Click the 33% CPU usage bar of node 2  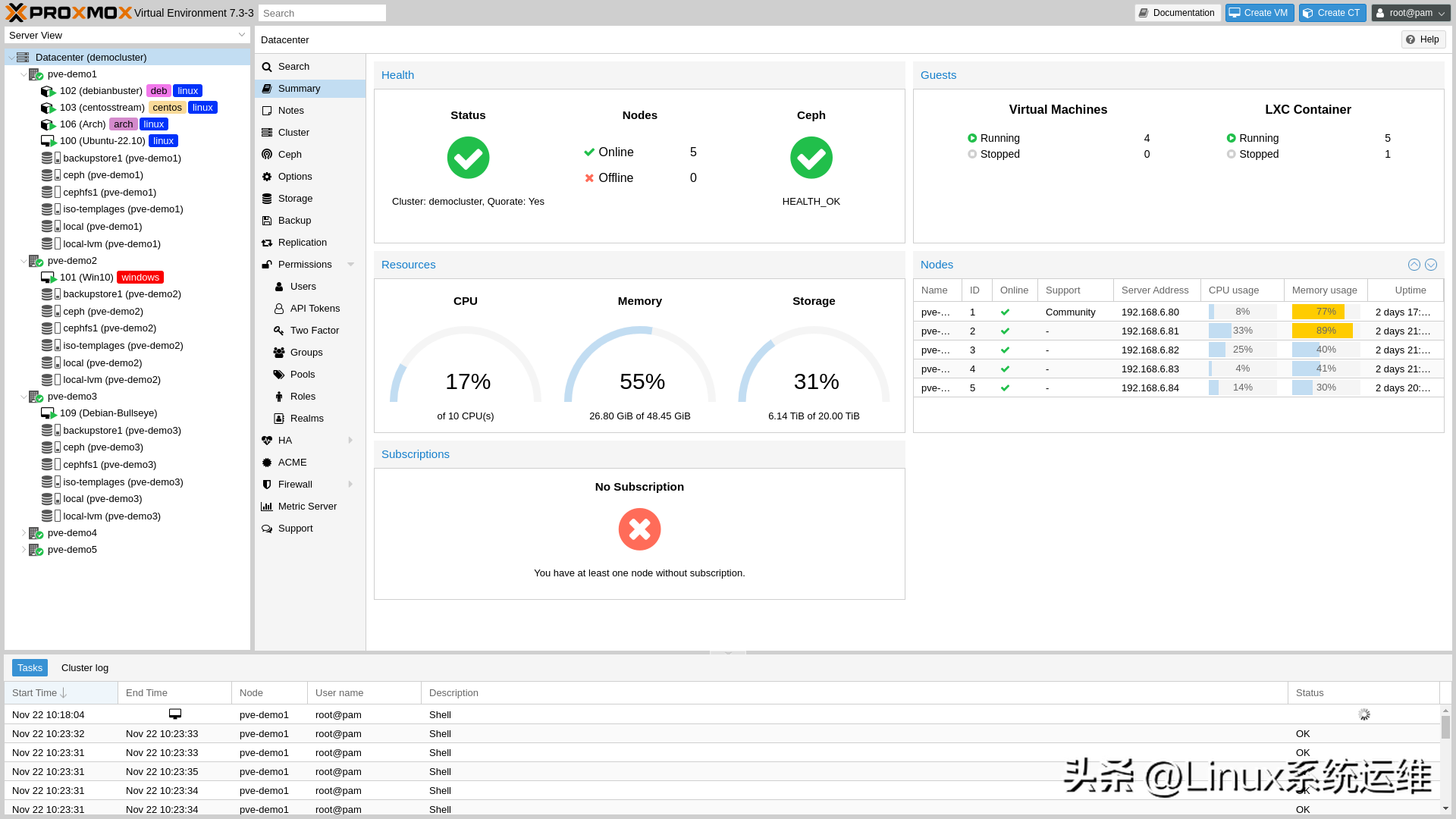[1242, 331]
